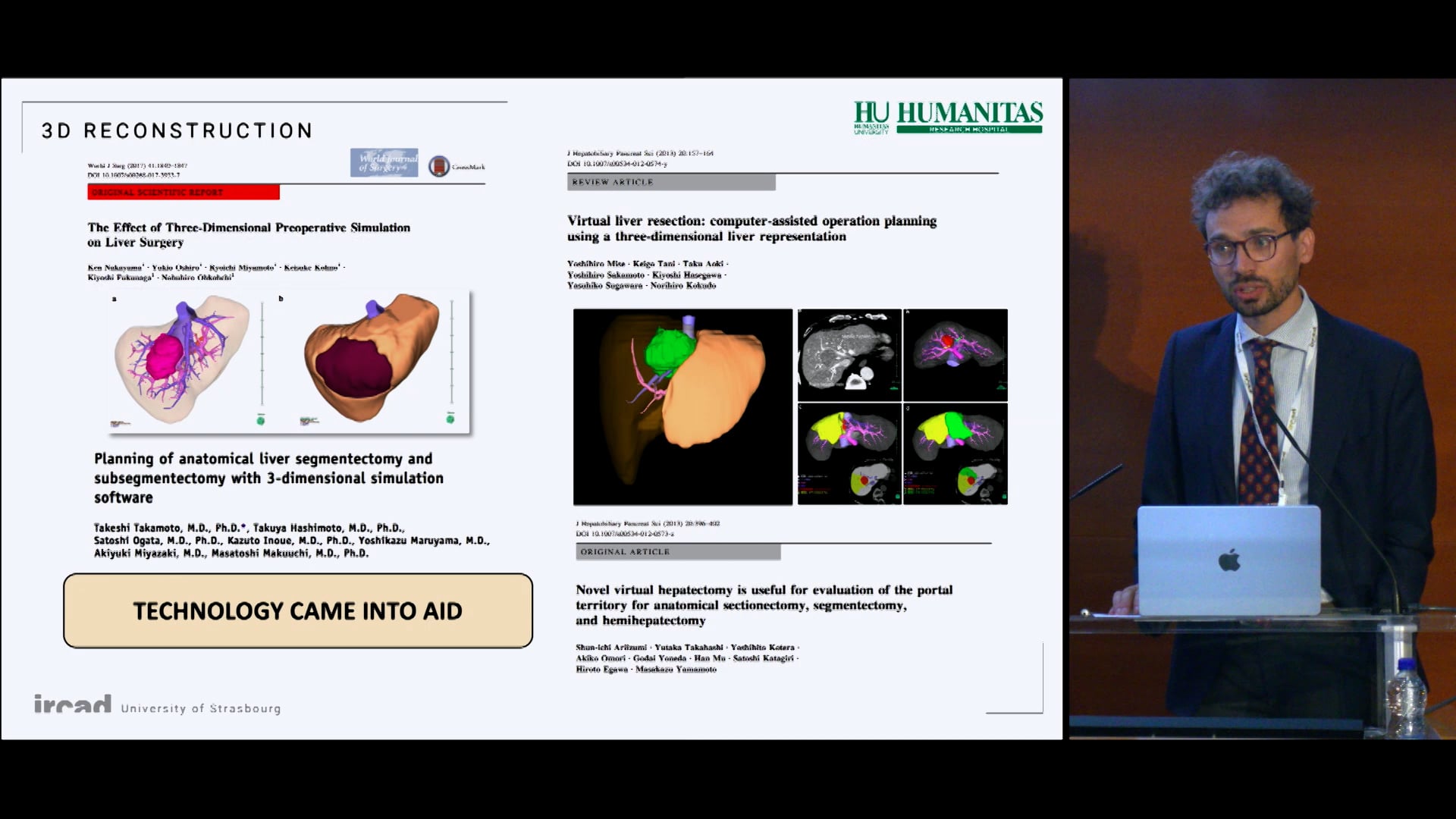1456x819 pixels.
Task: Click the water bottle on the podium
Action: [x=1405, y=696]
